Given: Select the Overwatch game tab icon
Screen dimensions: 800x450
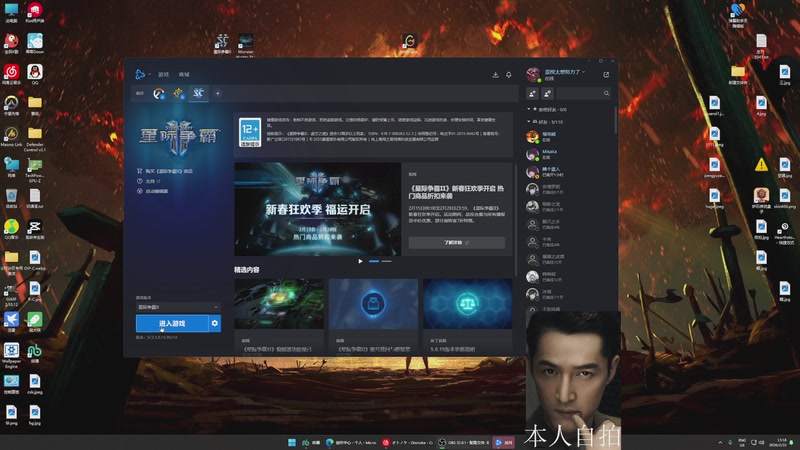Looking at the screenshot, I should [159, 93].
